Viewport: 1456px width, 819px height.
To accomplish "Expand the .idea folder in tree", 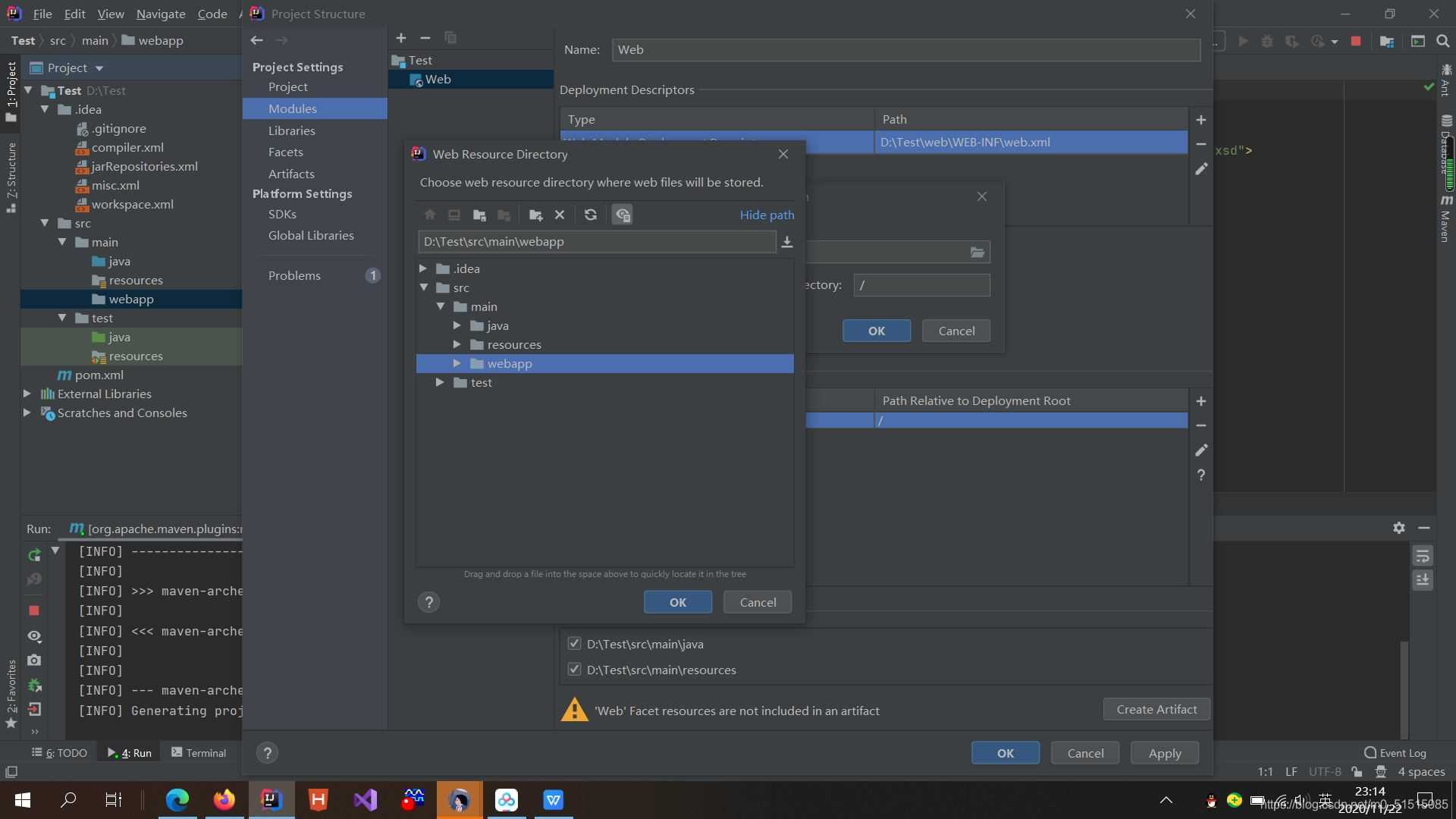I will (x=421, y=267).
